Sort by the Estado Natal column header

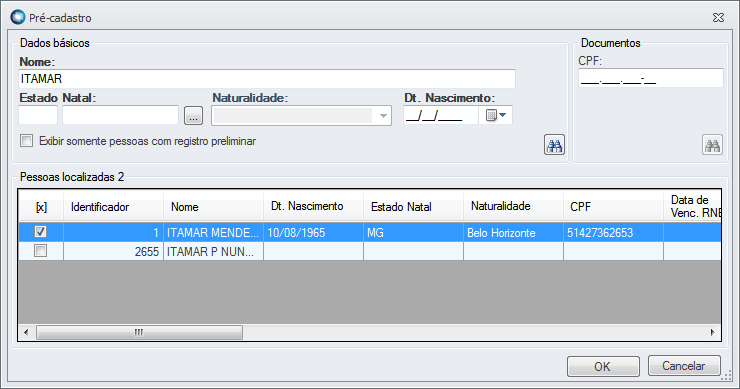413,206
